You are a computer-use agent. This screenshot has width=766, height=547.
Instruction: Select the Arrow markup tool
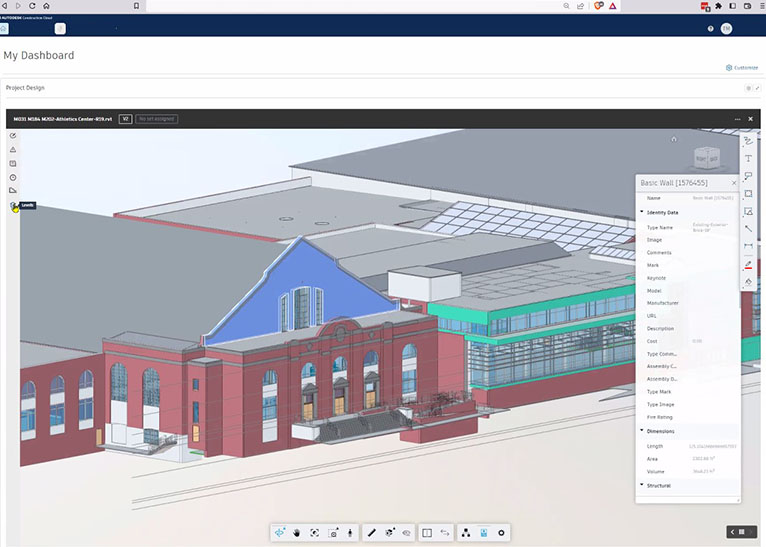[748, 229]
